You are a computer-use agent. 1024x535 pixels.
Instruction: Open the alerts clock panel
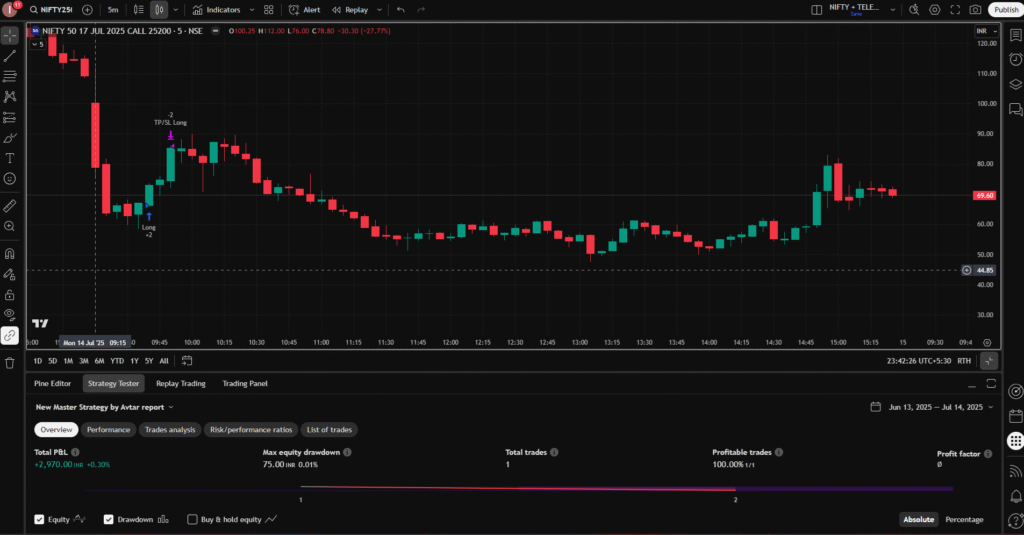pos(1016,59)
